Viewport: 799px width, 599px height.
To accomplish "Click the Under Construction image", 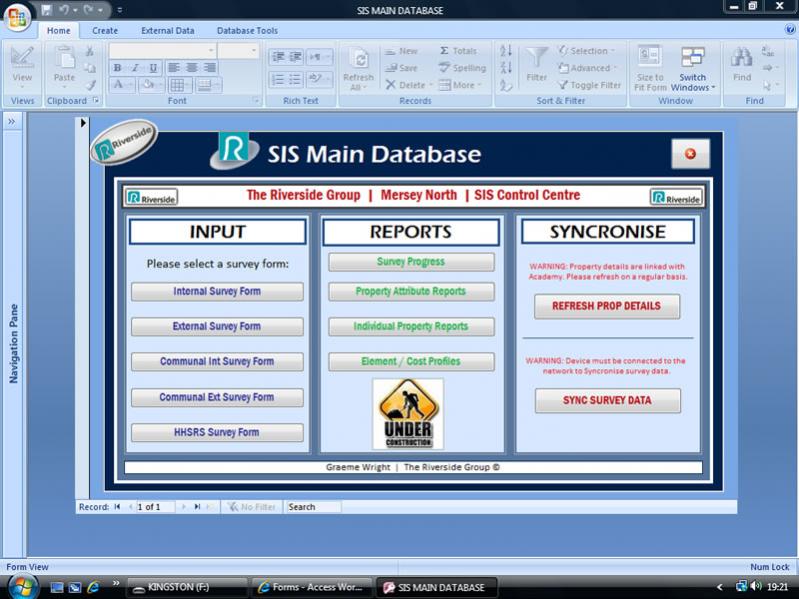I will [408, 414].
